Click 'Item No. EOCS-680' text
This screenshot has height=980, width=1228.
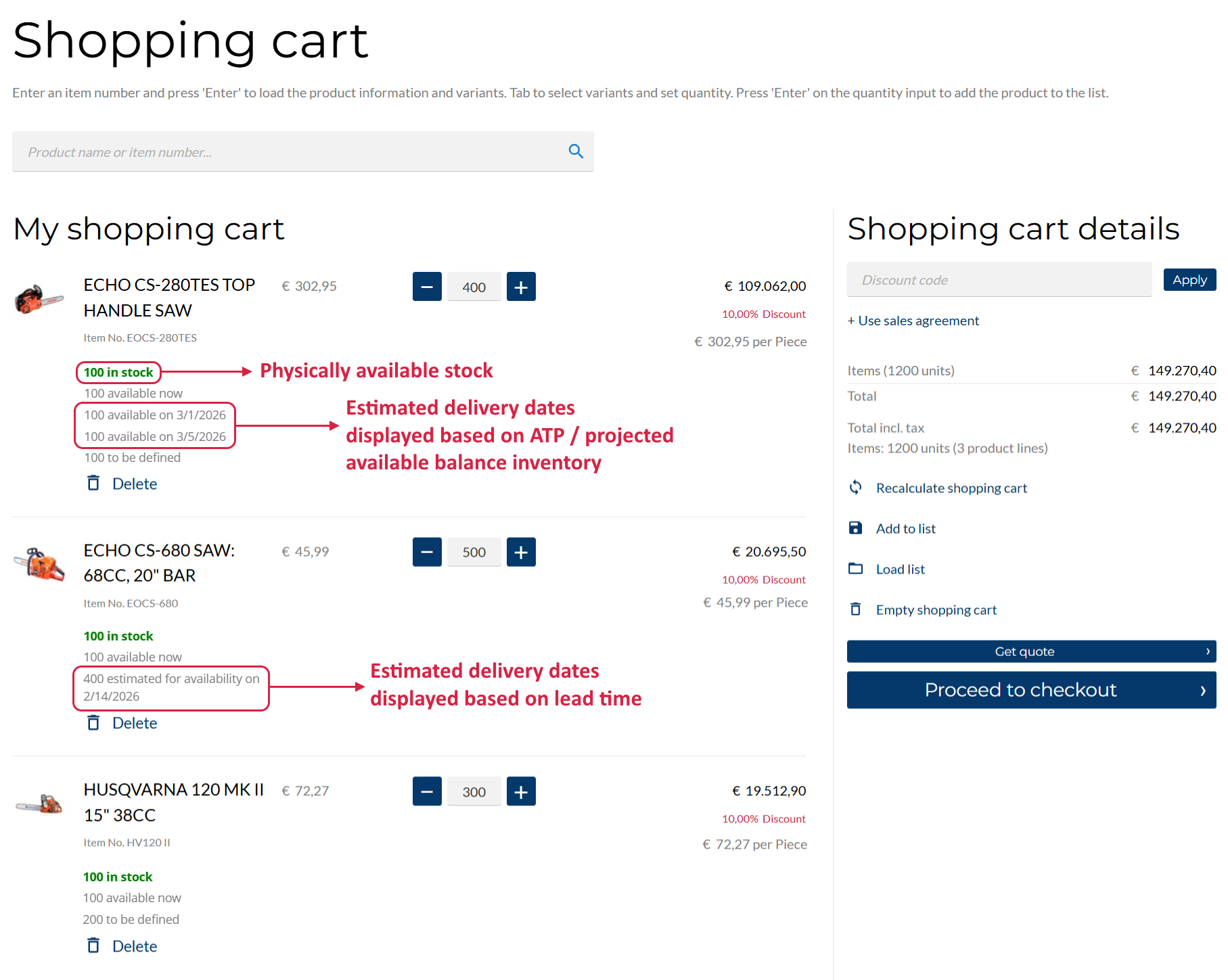pyautogui.click(x=131, y=603)
